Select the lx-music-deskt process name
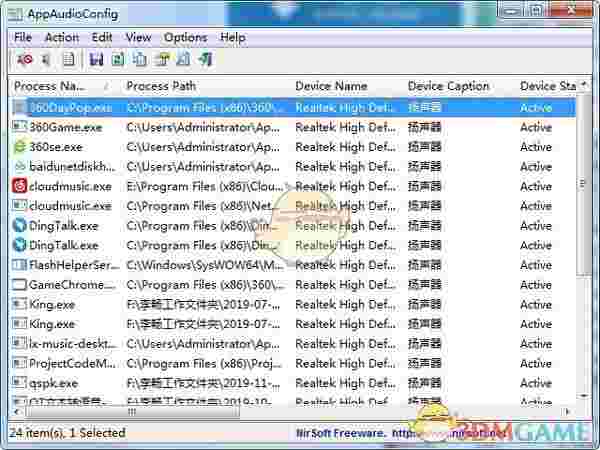Viewport: 600px width, 450px height. [73, 344]
